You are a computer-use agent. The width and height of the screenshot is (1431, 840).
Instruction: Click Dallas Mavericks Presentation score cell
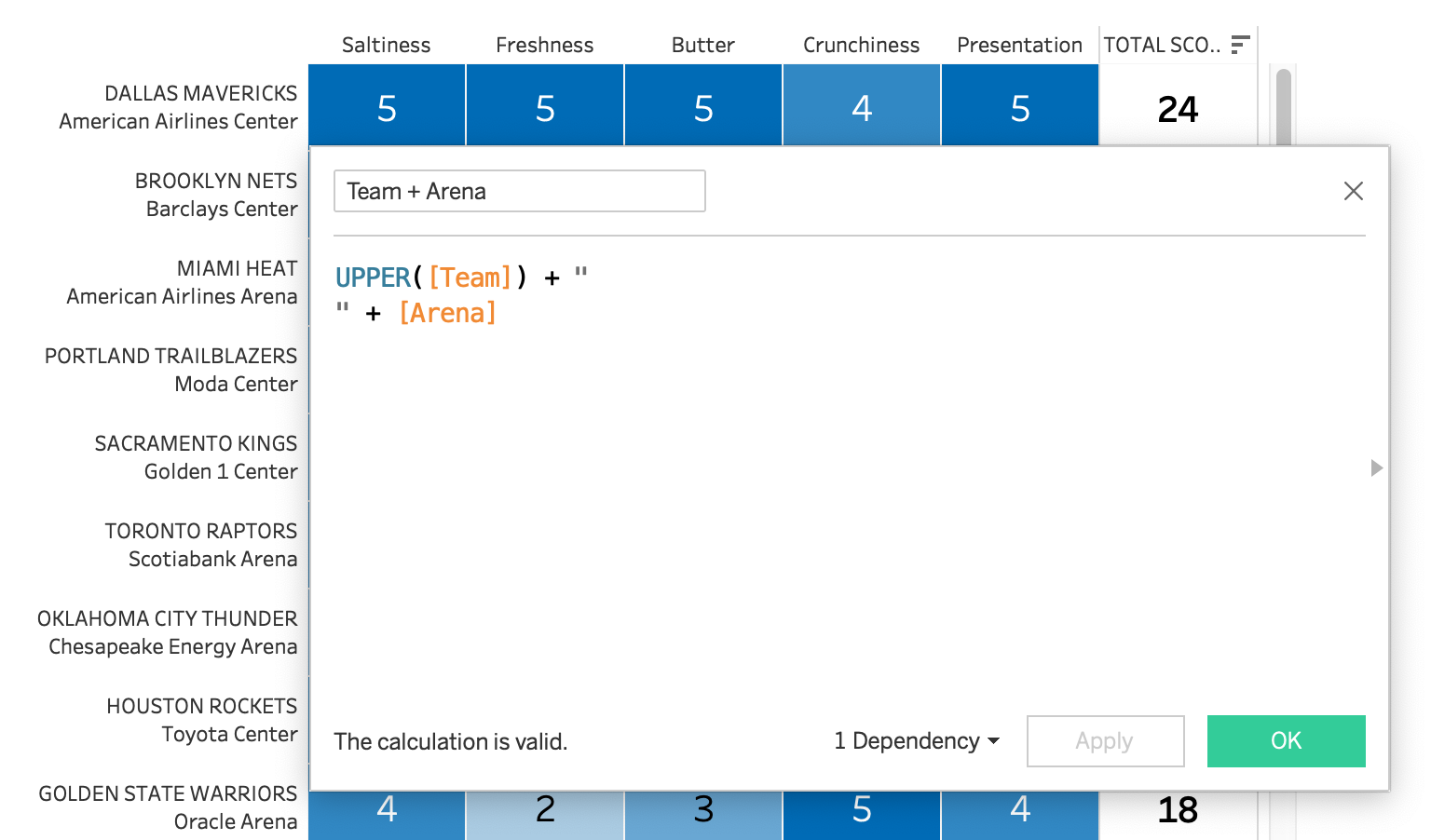coord(1020,105)
